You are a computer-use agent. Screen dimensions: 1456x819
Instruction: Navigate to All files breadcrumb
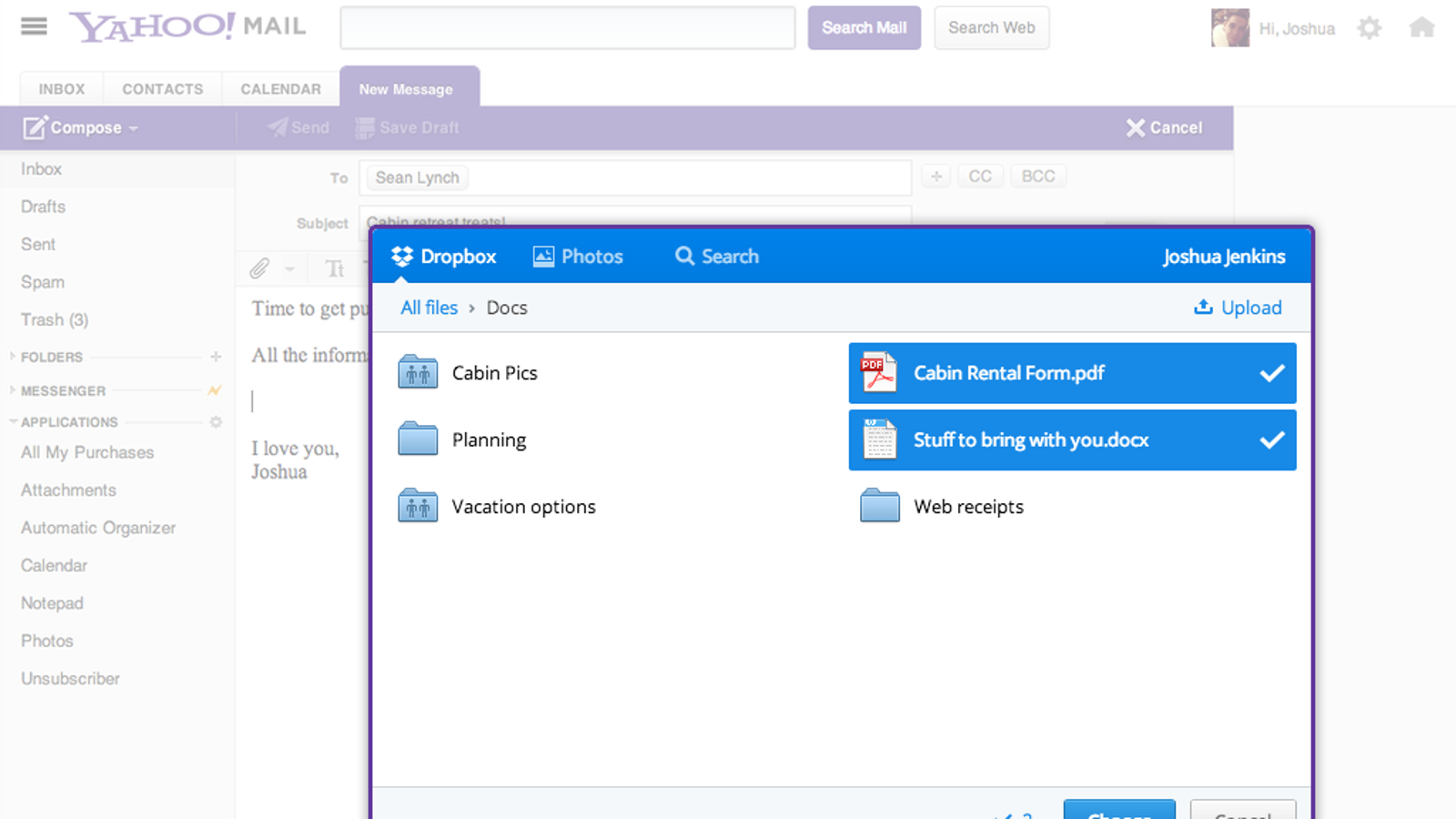click(430, 308)
